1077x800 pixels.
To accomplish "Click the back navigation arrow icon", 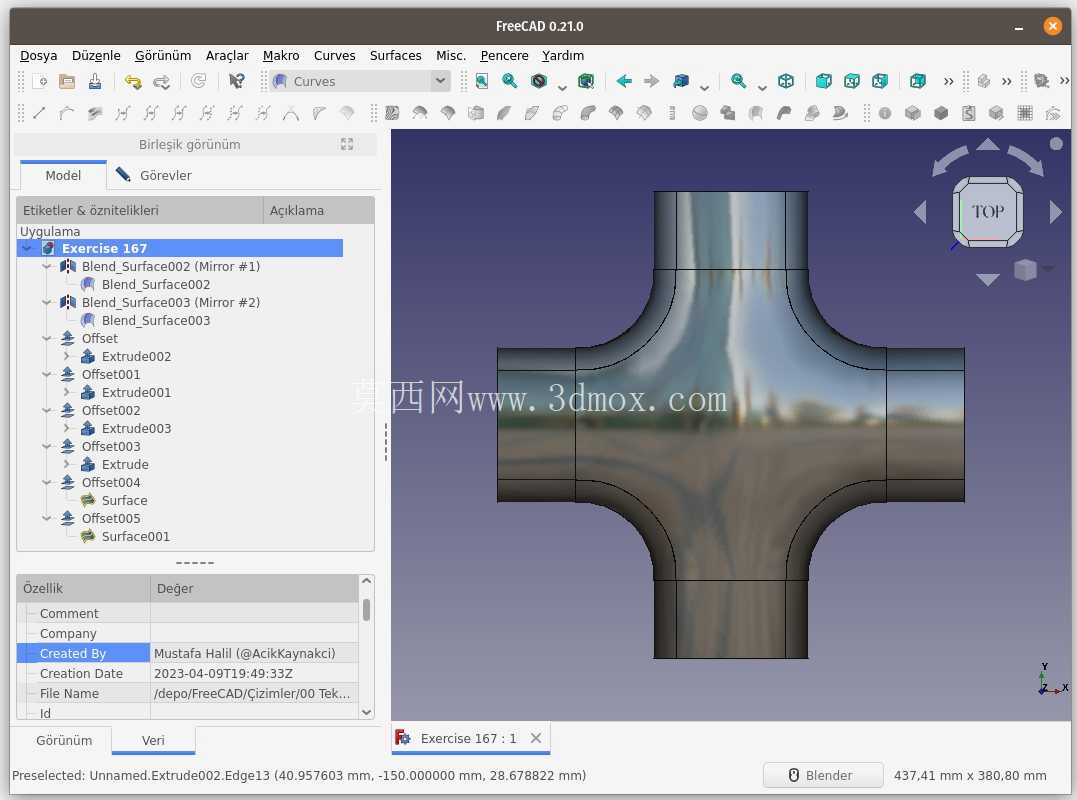I will pos(624,81).
